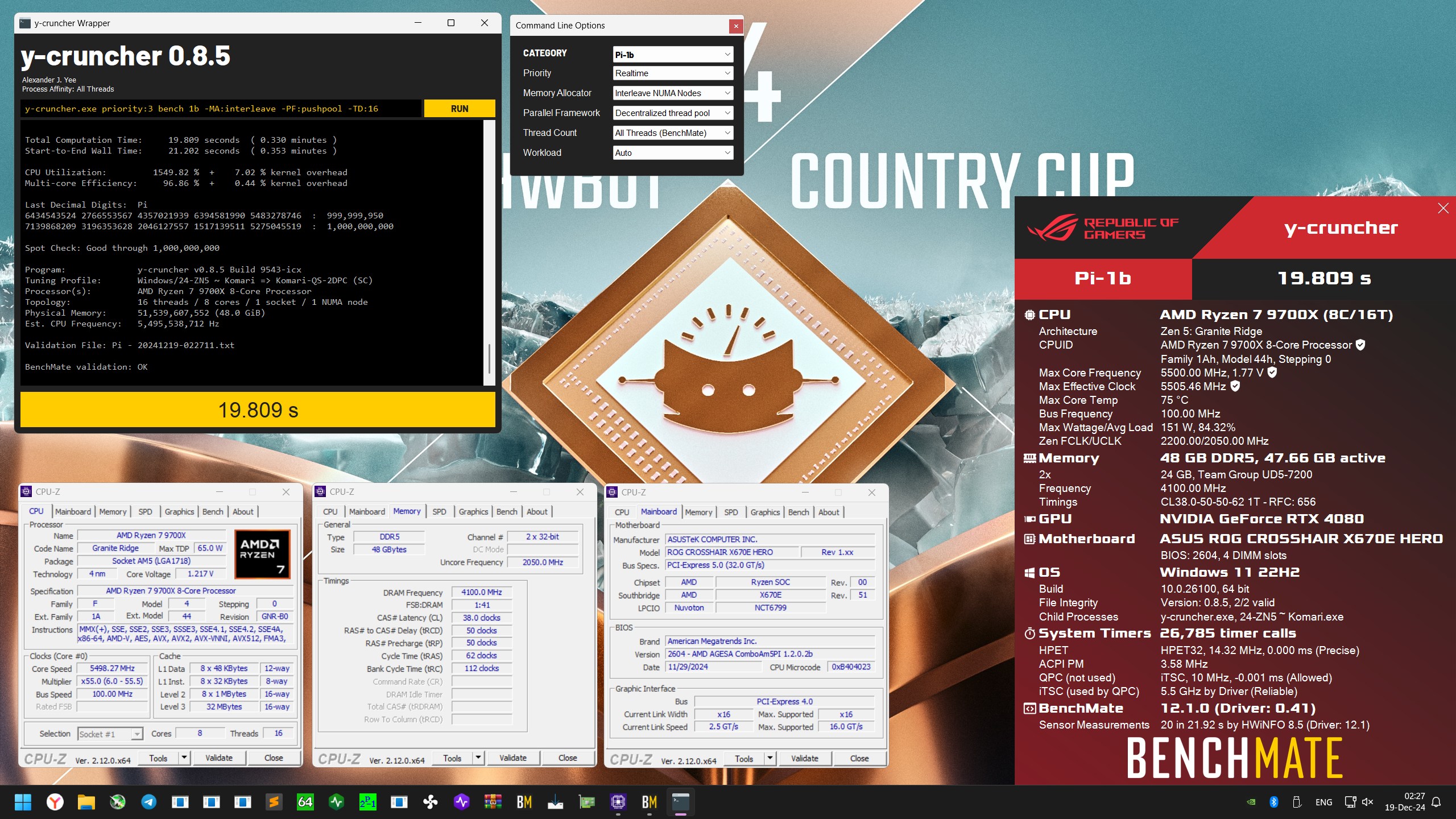Image resolution: width=1456 pixels, height=819 pixels.
Task: Click Tools button in CPU-Z Memory window
Action: pyautogui.click(x=452, y=758)
